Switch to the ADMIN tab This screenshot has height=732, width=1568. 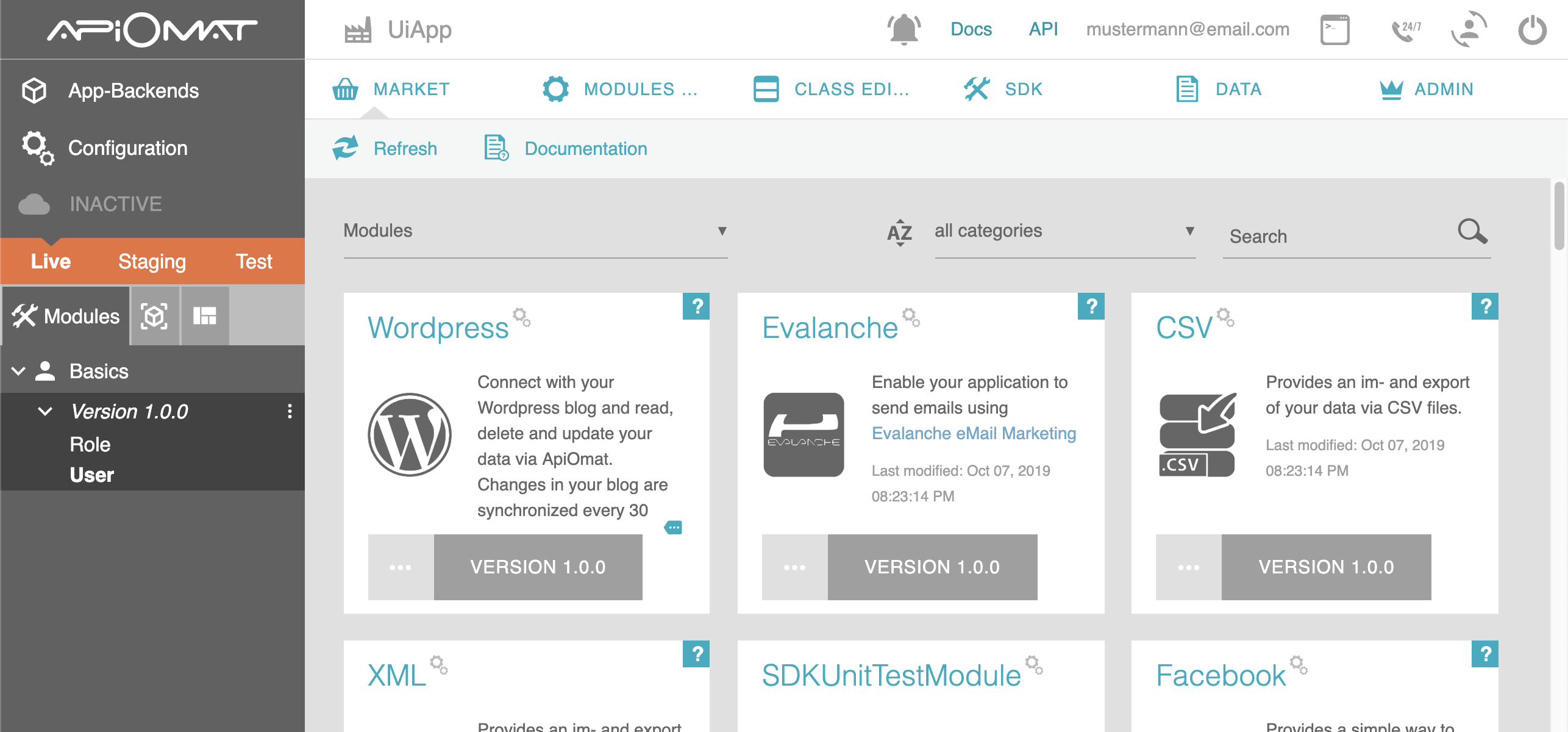[x=1427, y=89]
